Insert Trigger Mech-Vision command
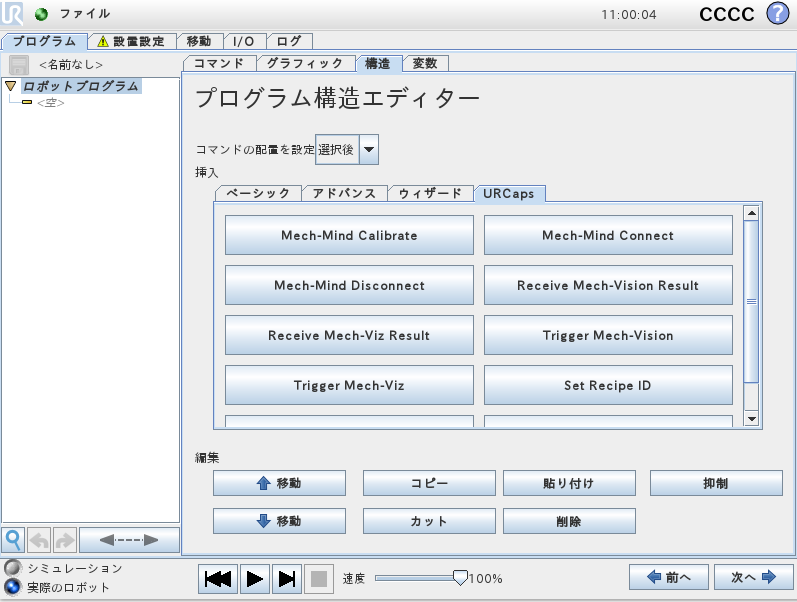Image resolution: width=797 pixels, height=602 pixels. click(608, 335)
